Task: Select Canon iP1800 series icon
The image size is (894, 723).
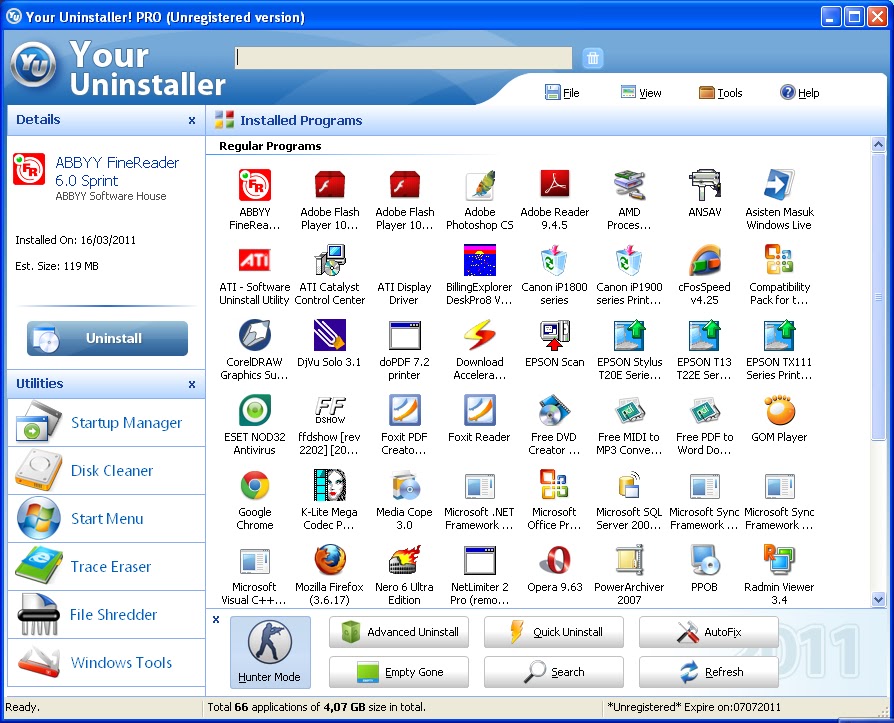Action: pos(554,260)
